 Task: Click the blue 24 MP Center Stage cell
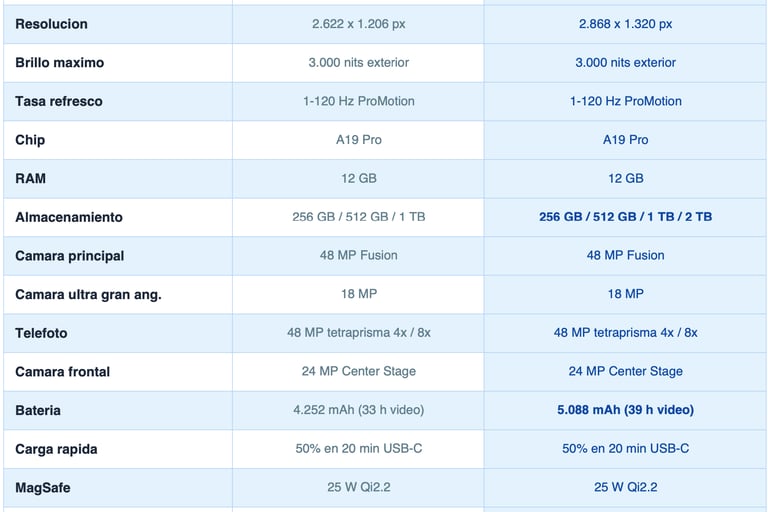pos(625,371)
